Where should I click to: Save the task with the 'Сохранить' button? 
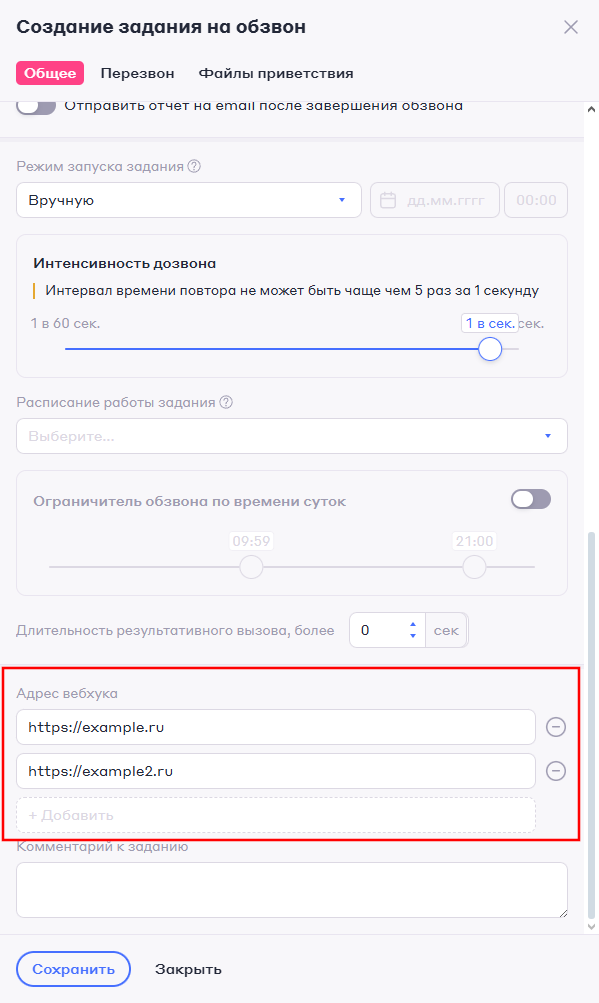pos(73,968)
